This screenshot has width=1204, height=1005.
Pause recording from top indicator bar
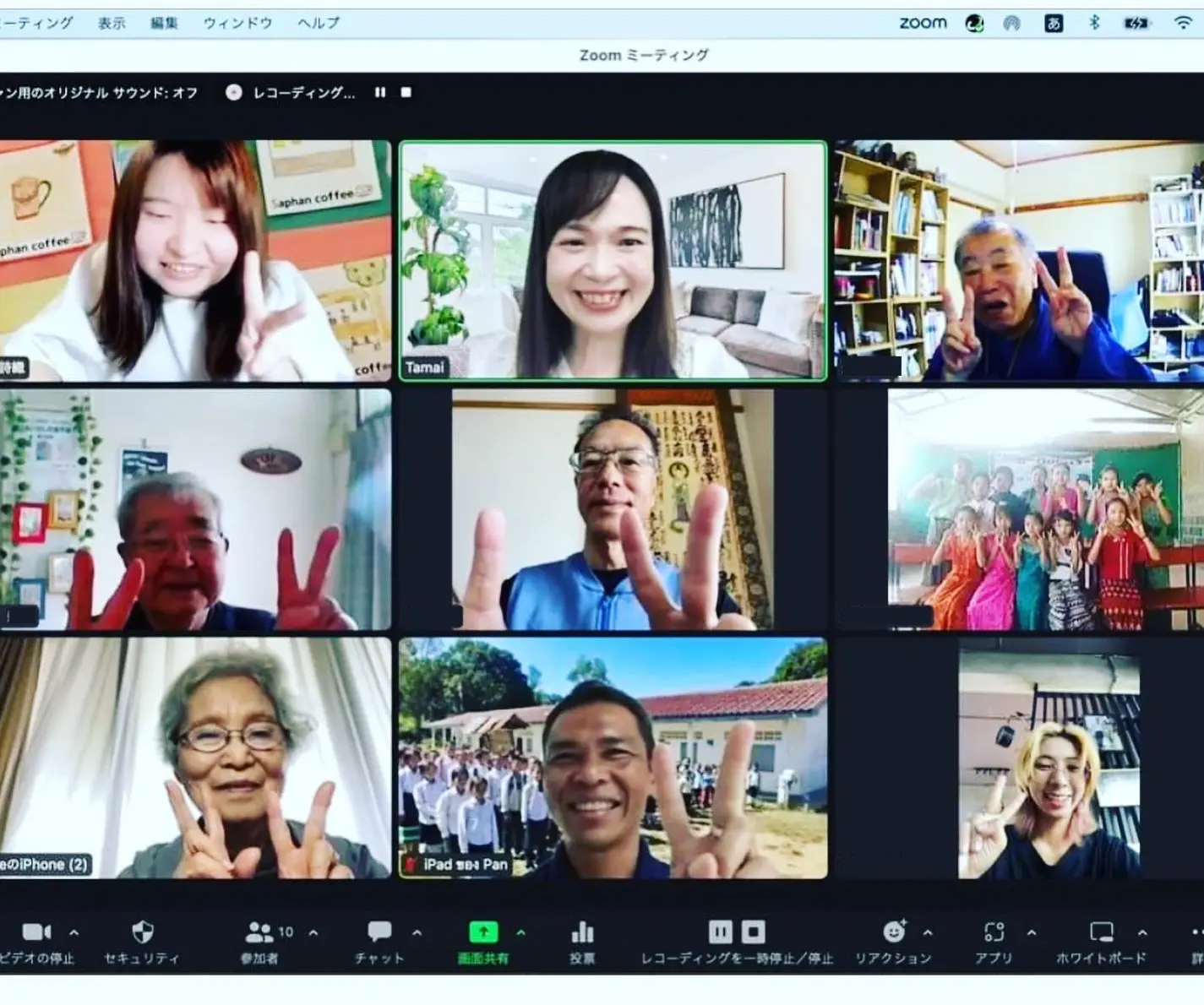[380, 93]
